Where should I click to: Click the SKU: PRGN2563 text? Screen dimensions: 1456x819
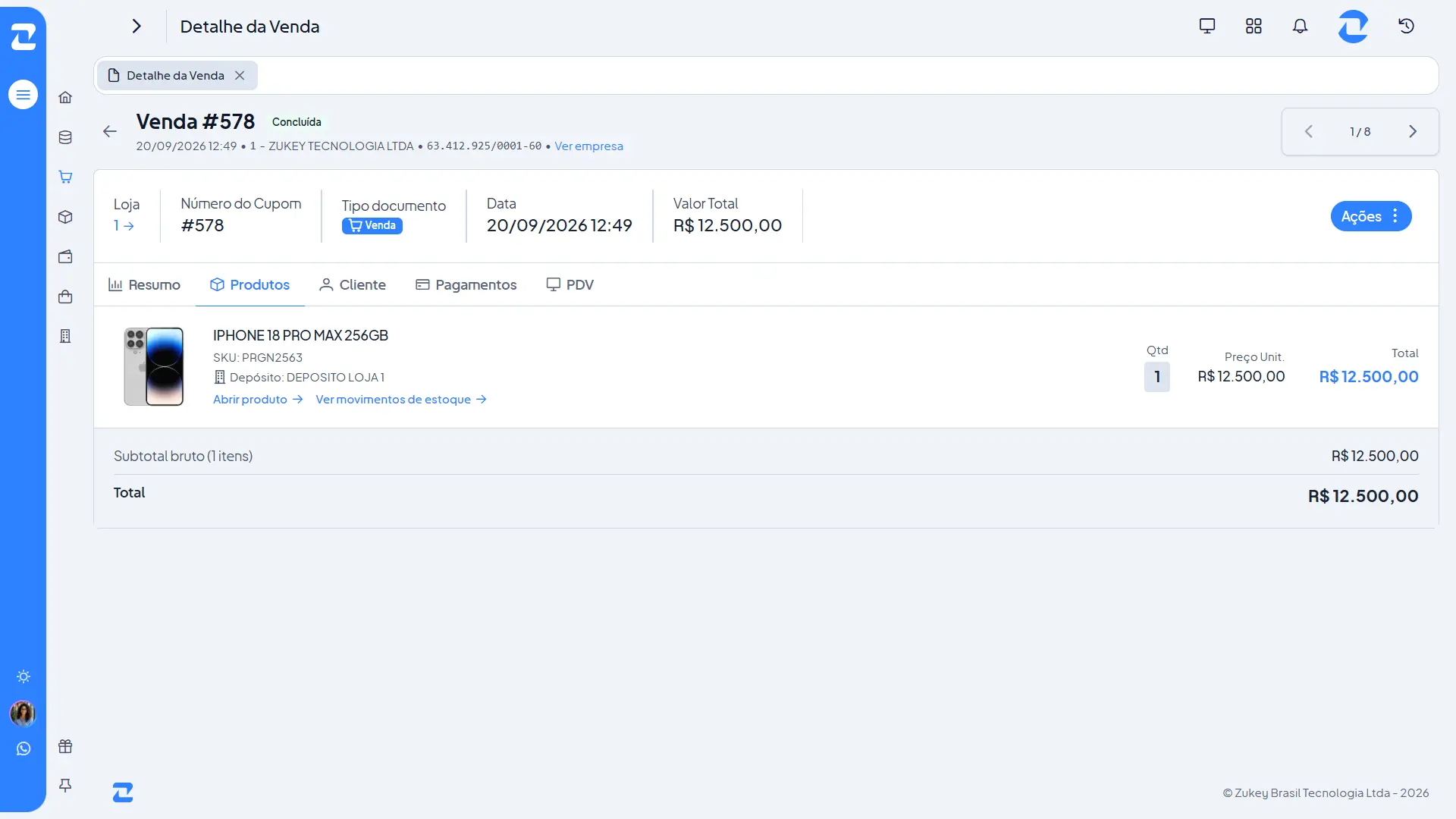point(258,357)
